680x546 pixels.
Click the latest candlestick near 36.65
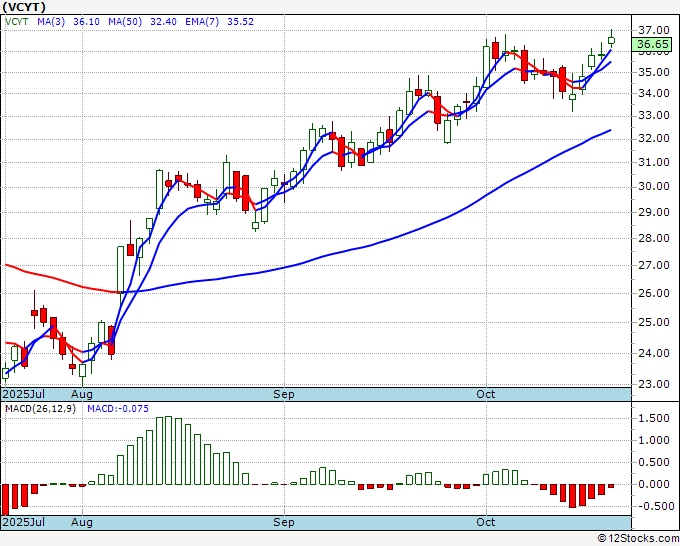[611, 41]
